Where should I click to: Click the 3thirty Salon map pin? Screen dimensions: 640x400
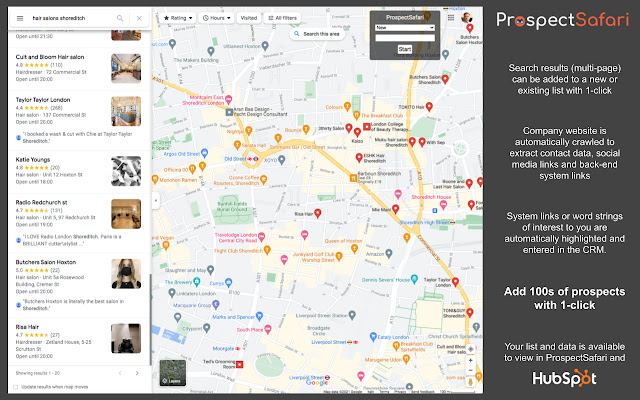pyautogui.click(x=349, y=128)
